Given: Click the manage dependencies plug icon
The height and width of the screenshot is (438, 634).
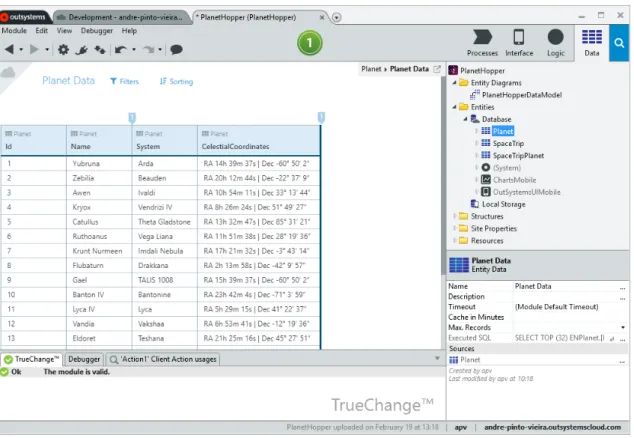Looking at the screenshot, I should [x=82, y=50].
